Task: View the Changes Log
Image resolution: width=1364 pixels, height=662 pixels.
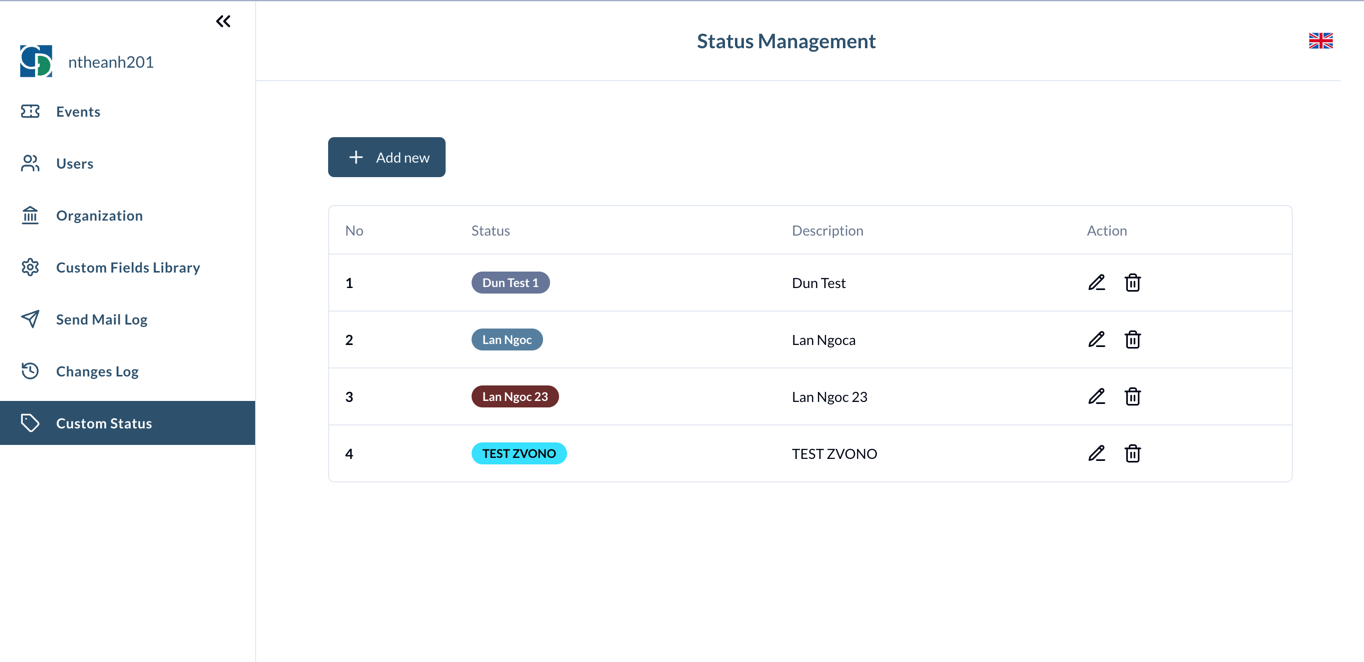Action: 97,372
